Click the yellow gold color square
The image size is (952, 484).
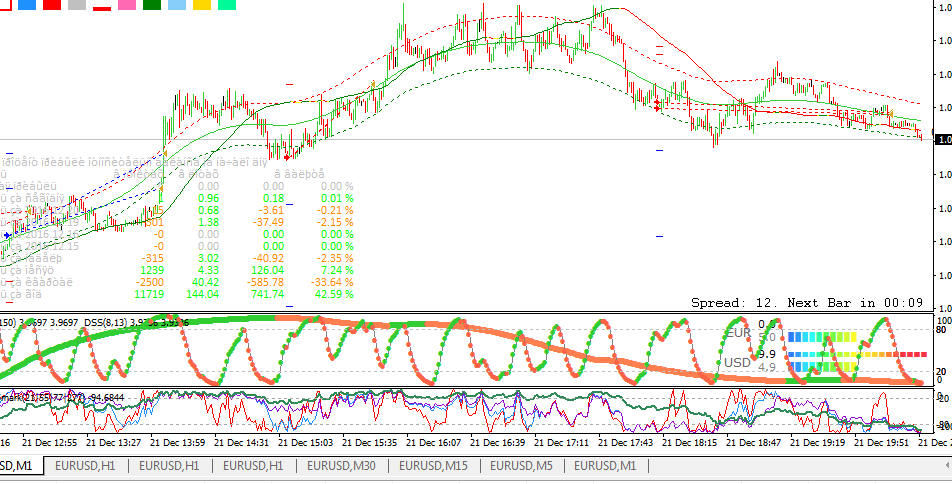pos(202,4)
